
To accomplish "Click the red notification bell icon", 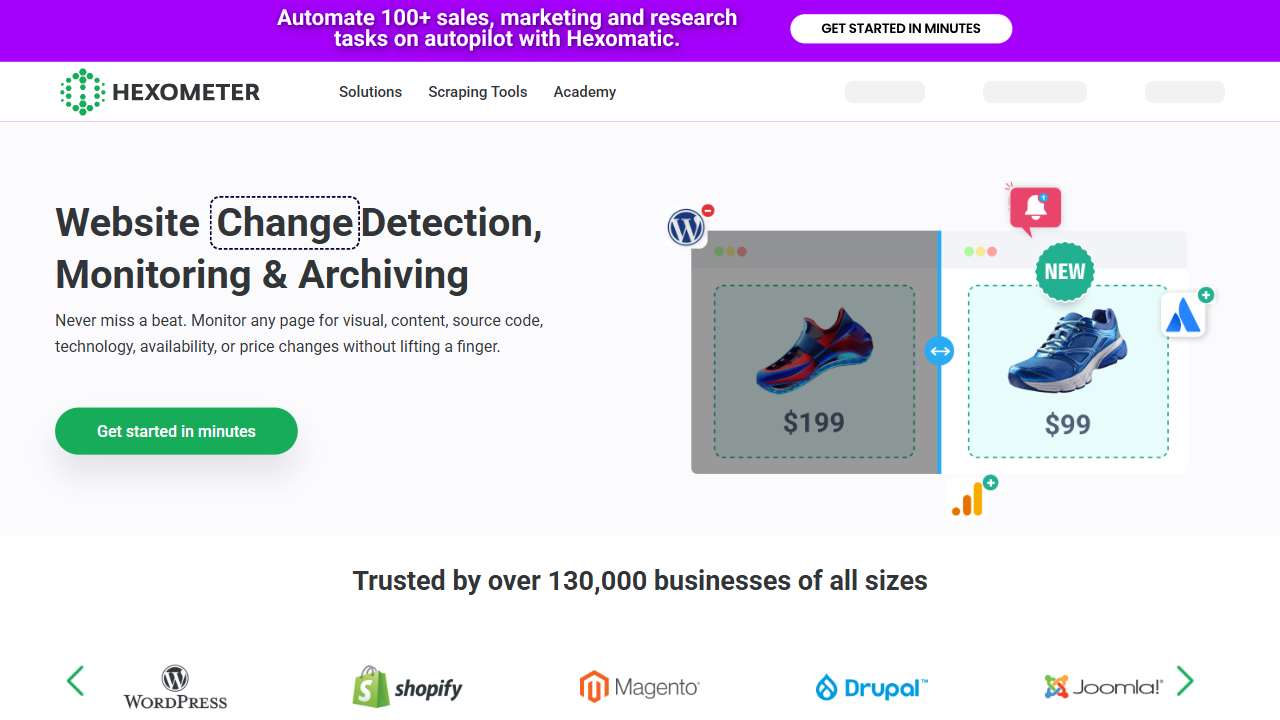I will (1035, 210).
